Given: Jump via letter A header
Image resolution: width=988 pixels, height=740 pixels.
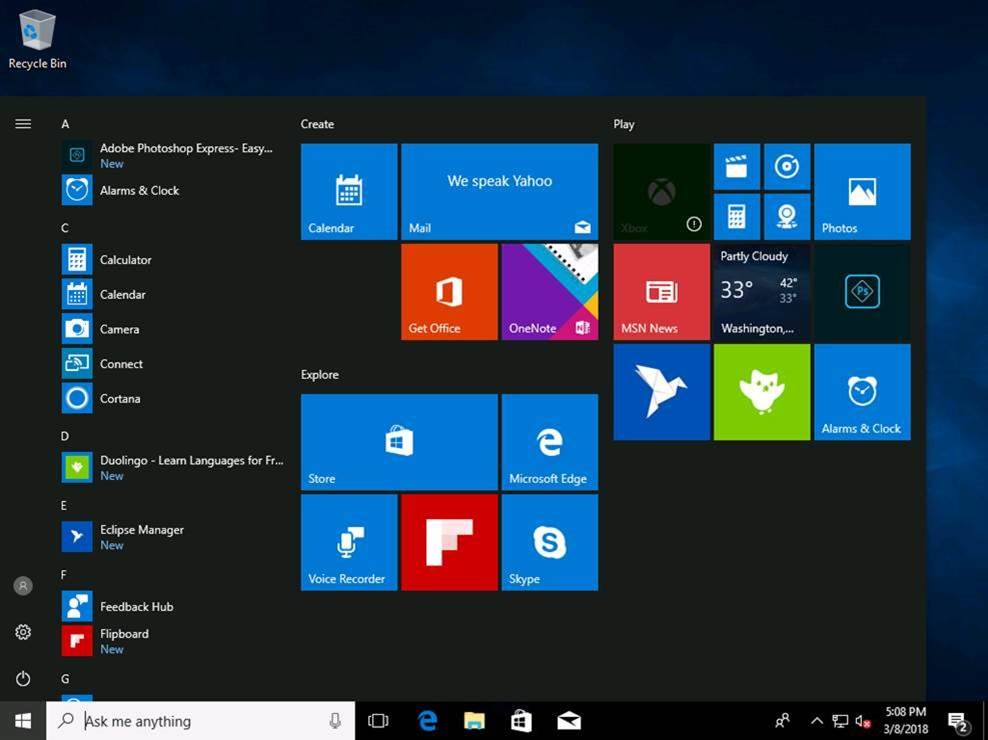Looking at the screenshot, I should coord(65,124).
